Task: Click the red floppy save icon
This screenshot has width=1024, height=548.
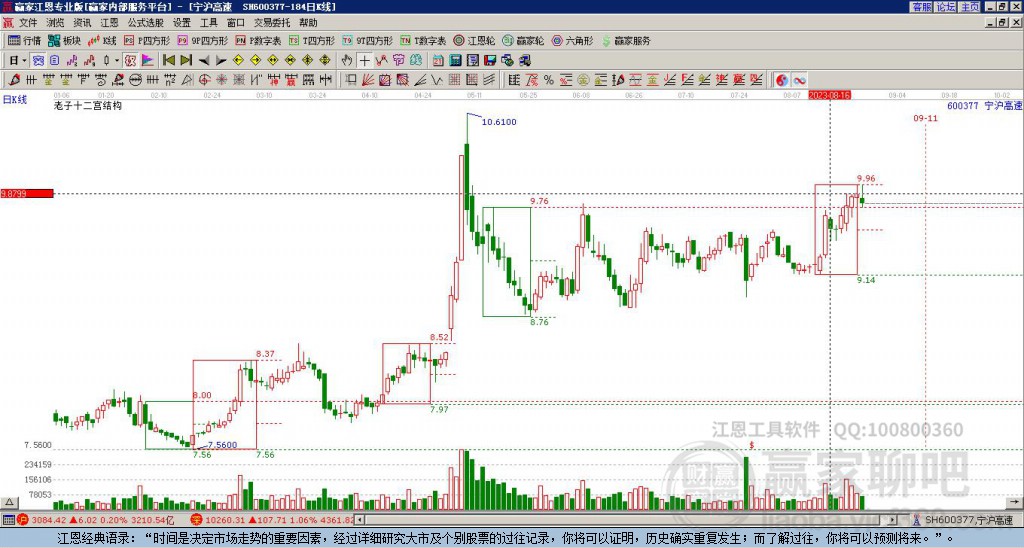Action: pyautogui.click(x=490, y=61)
